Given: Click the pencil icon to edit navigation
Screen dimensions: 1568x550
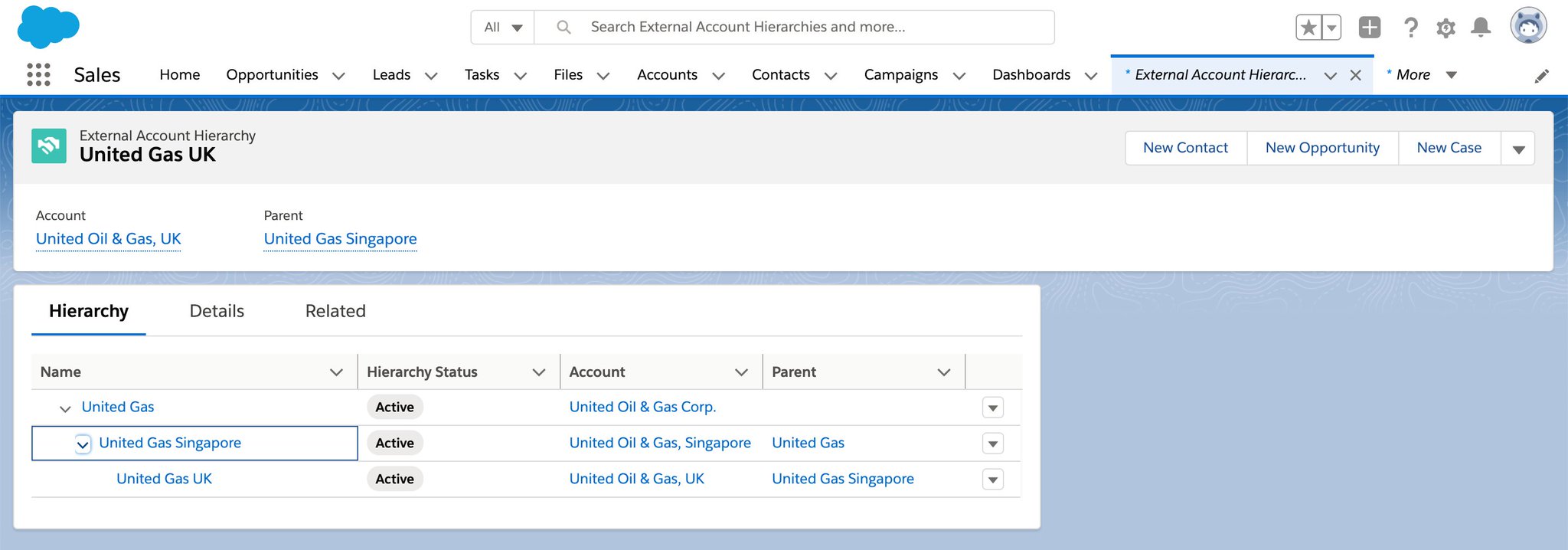Looking at the screenshot, I should pyautogui.click(x=1542, y=76).
